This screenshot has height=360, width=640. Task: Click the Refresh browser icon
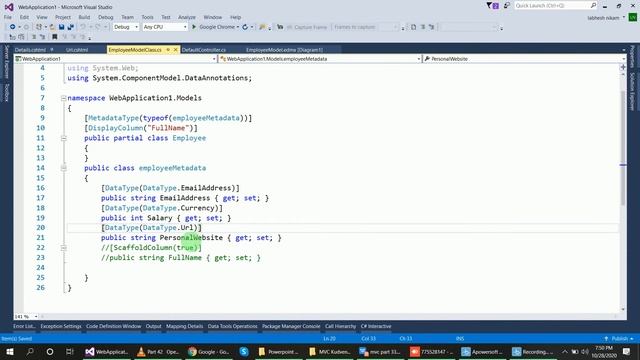[x=245, y=27]
